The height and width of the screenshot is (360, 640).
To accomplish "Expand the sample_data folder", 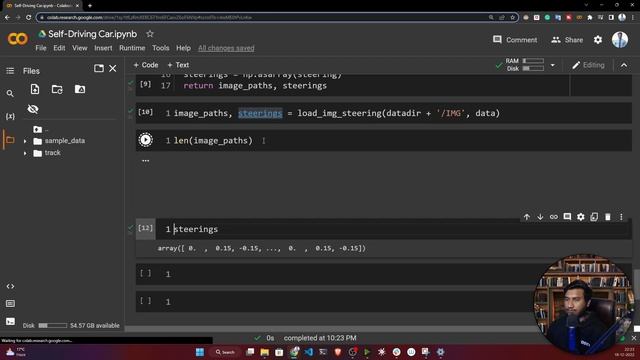I will pyautogui.click(x=25, y=141).
